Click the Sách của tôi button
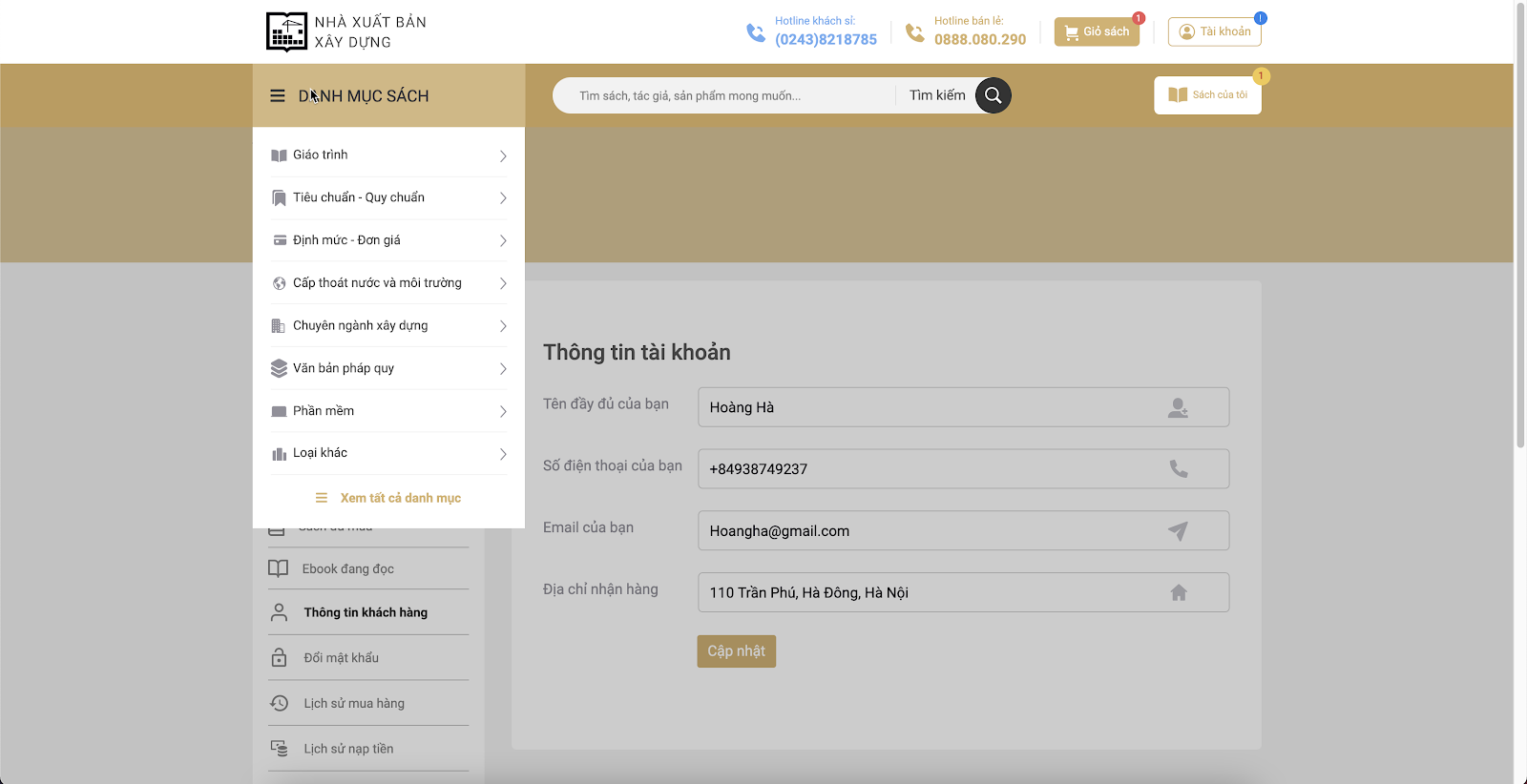Viewport: 1527px width, 784px height. tap(1207, 95)
